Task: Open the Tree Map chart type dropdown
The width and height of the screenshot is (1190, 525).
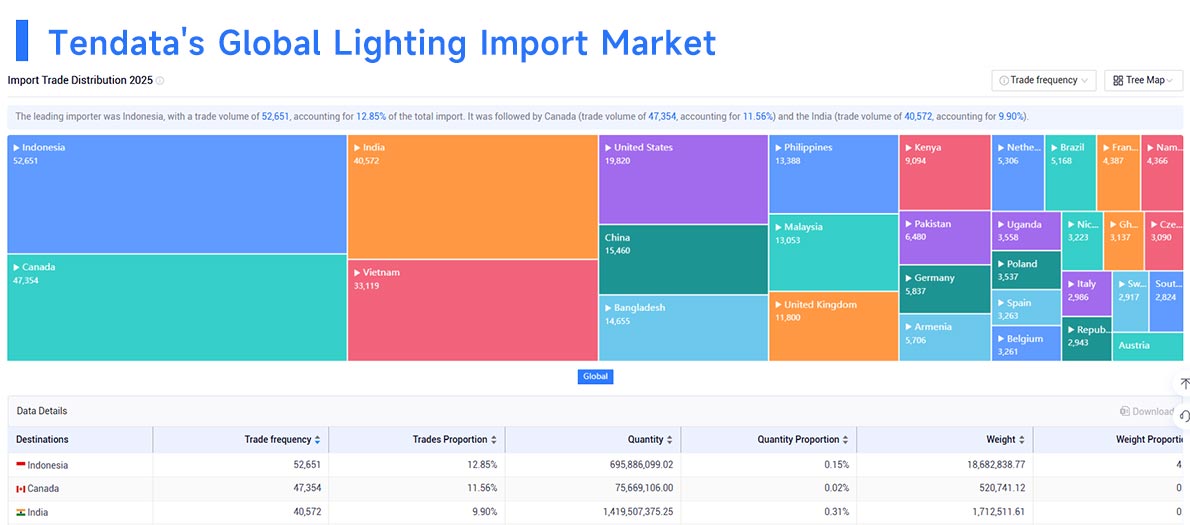Action: (1143, 80)
